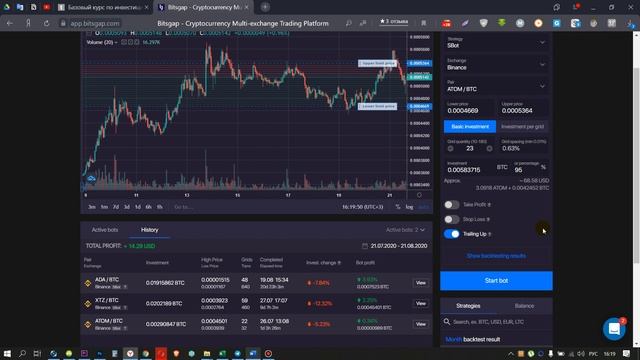Expand the Exchange Binance dropdown

pyautogui.click(x=496, y=64)
